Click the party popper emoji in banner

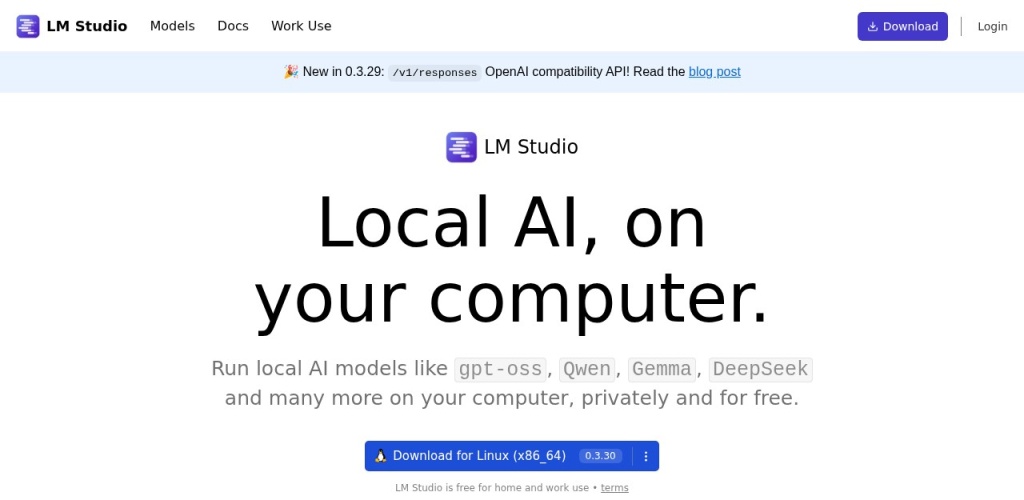291,72
